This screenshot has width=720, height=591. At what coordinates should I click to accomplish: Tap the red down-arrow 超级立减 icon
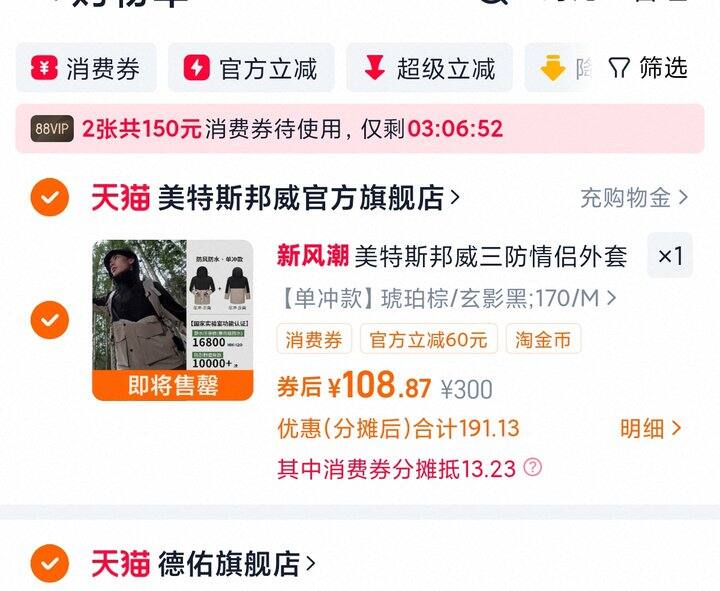(375, 67)
